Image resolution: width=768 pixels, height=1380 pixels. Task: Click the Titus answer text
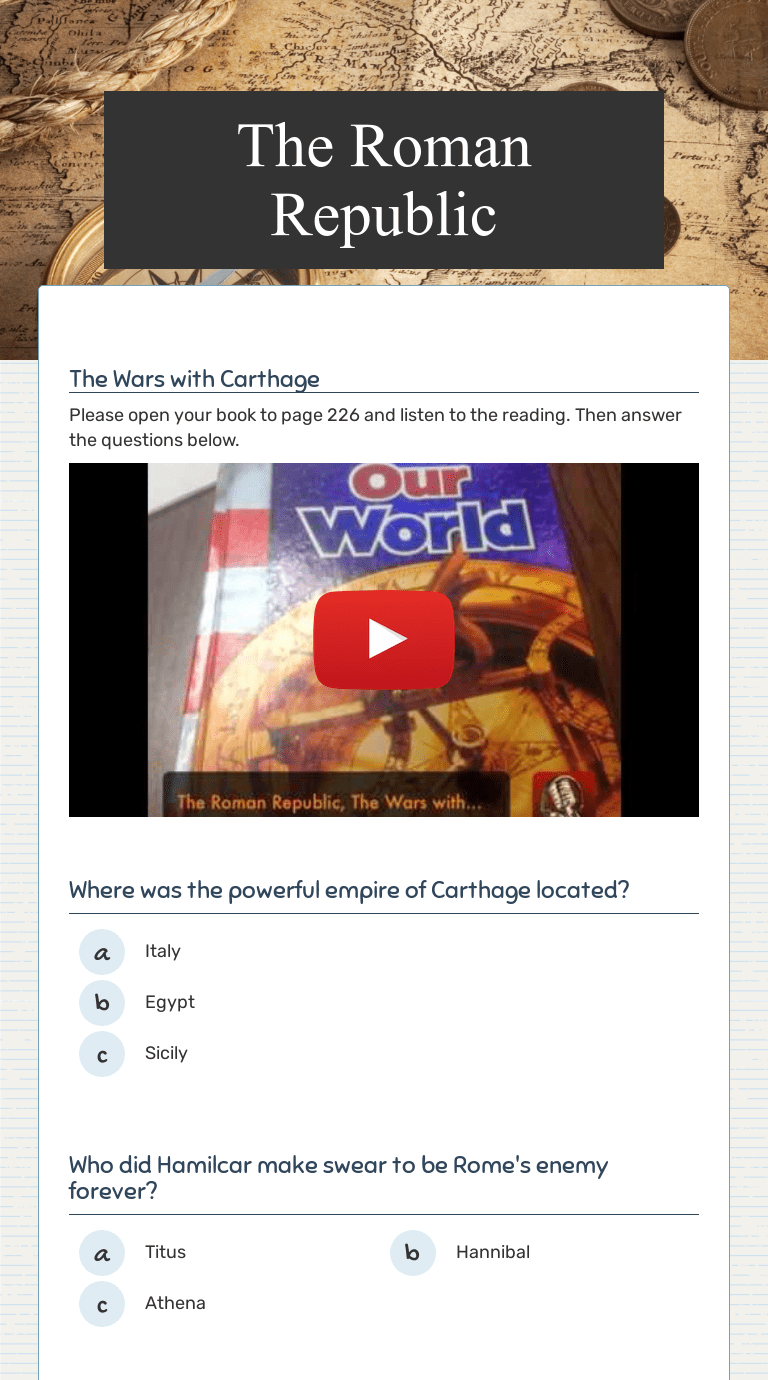pyautogui.click(x=165, y=1252)
